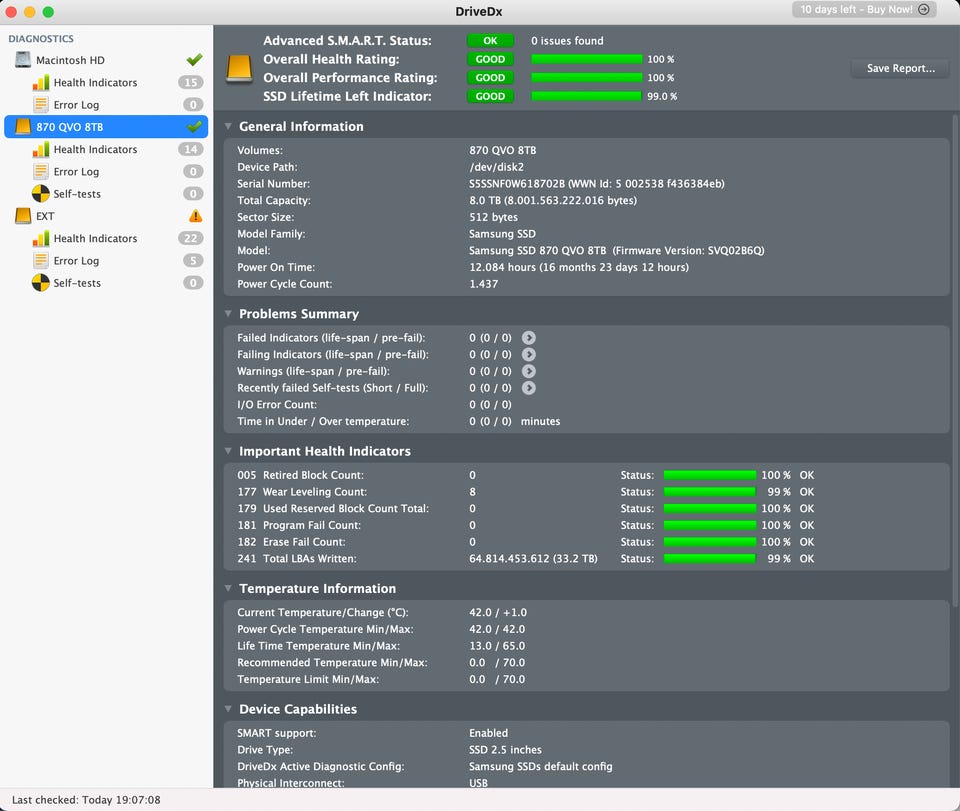
Task: Click the 0 issues found text
Action: [567, 40]
